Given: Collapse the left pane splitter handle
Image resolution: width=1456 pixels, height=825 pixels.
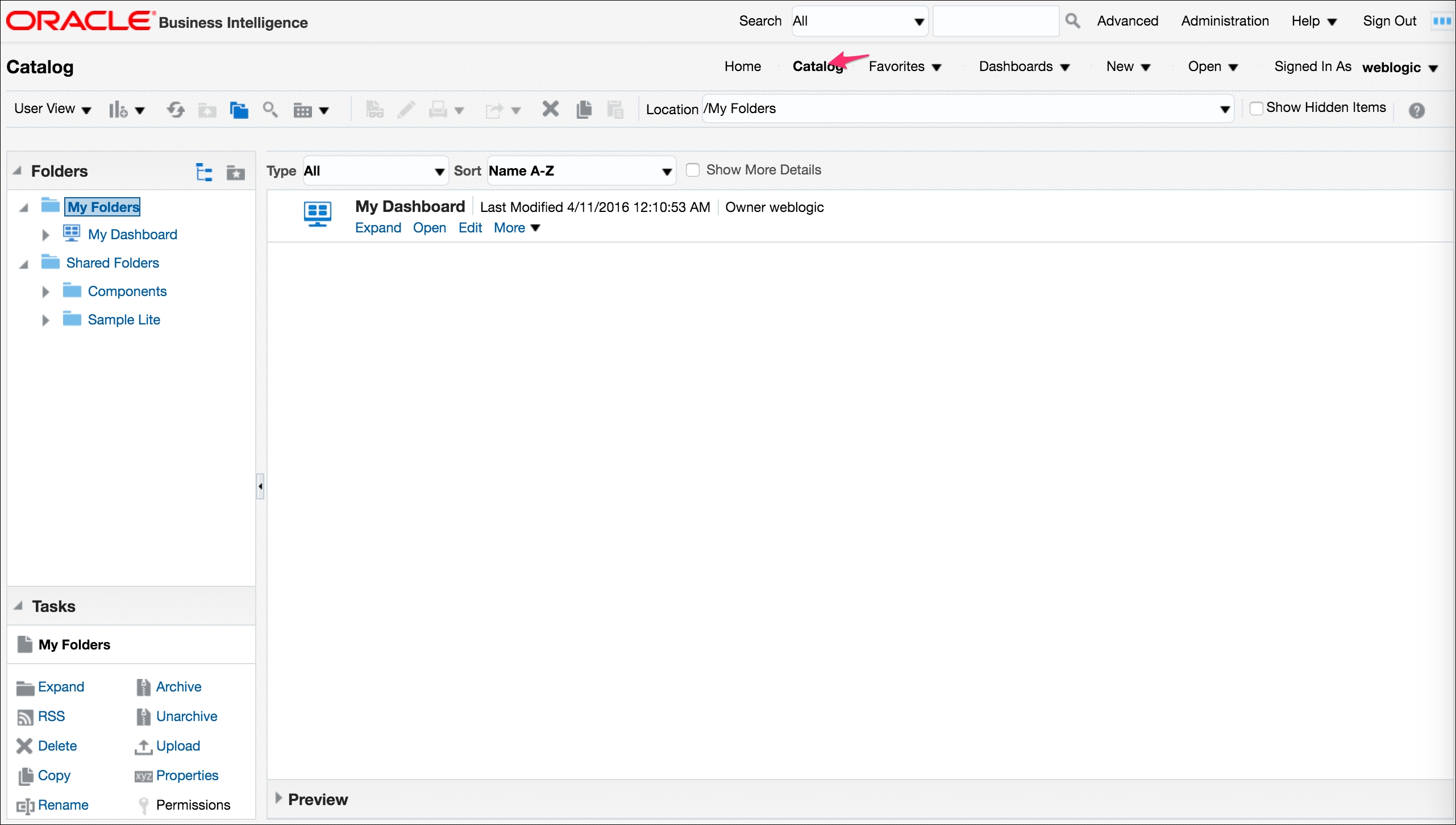Looking at the screenshot, I should [260, 486].
